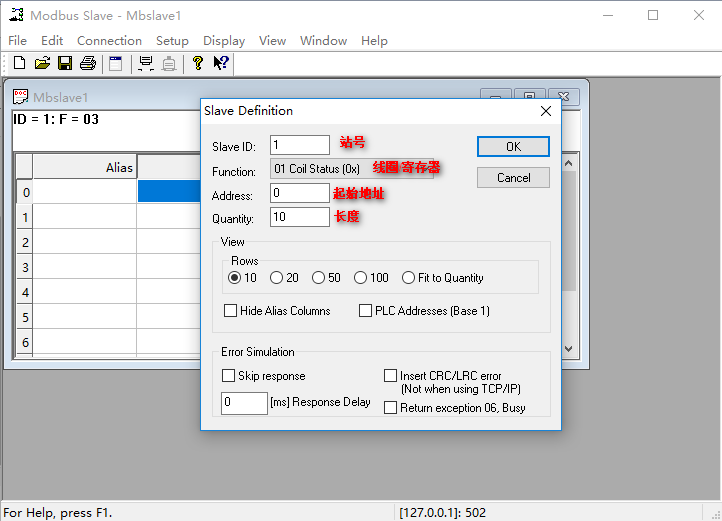Click row header 1 in Mbslave1 table
Viewport: 722px width, 521px height.
click(x=25, y=217)
